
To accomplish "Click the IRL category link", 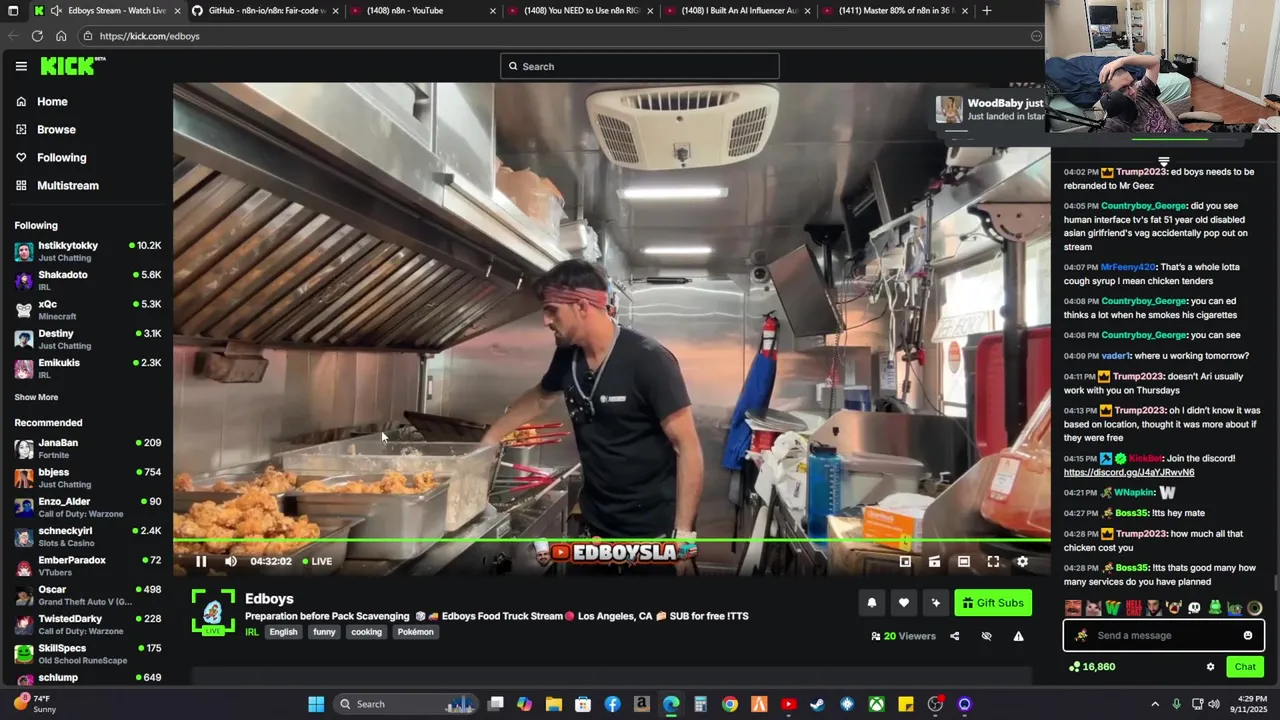I will point(252,632).
